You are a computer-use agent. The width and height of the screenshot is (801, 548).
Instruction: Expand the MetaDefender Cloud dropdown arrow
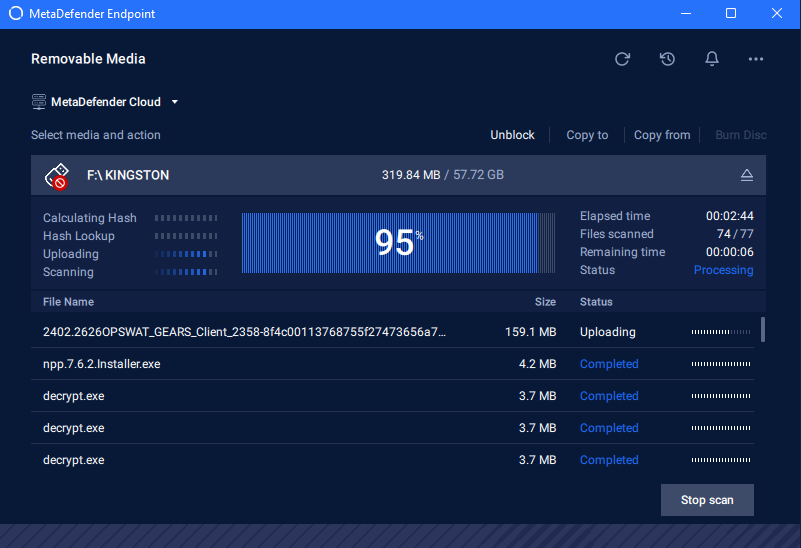click(175, 102)
